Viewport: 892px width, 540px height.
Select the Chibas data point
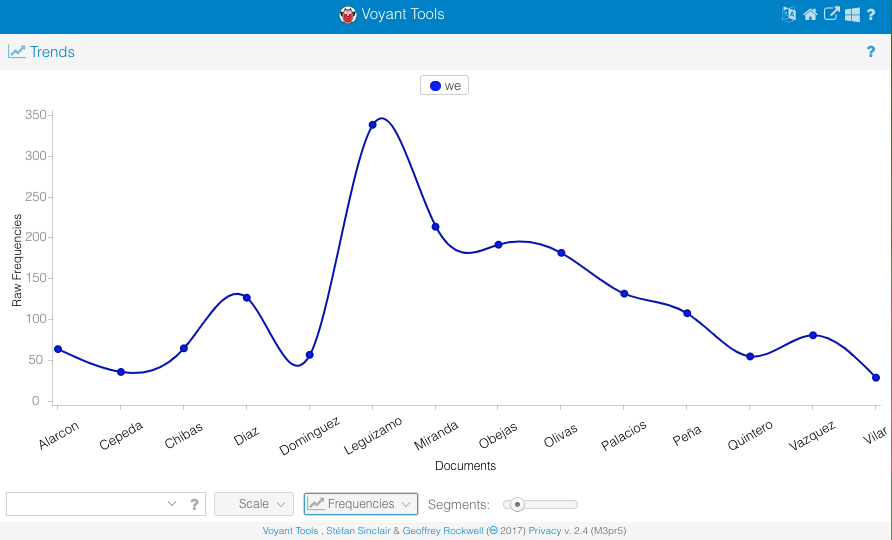tap(184, 348)
